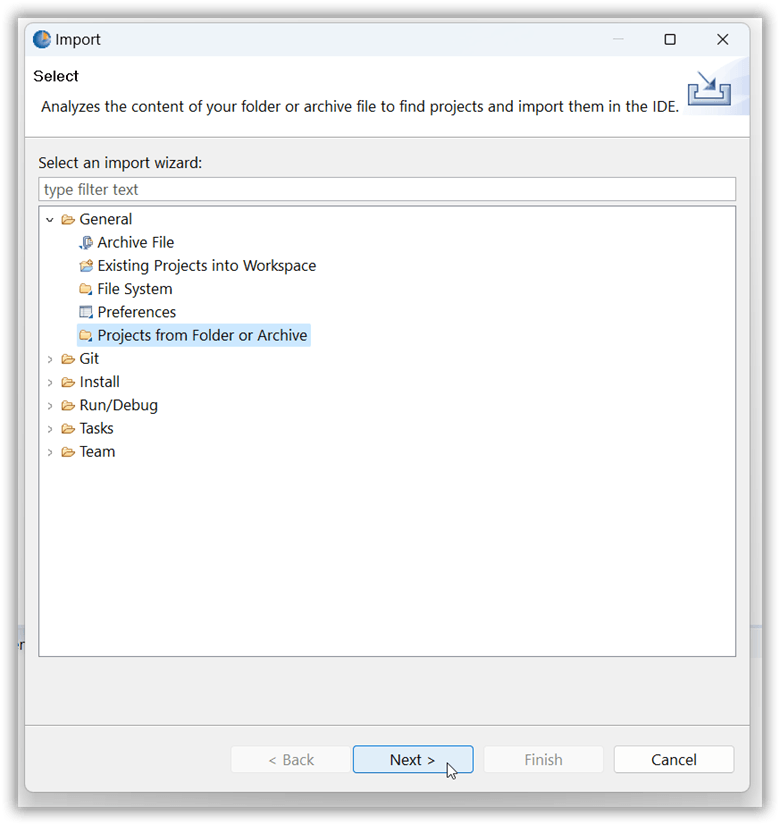Viewport: 780px width, 825px height.
Task: Maximize the Import dialog window
Action: coord(670,40)
